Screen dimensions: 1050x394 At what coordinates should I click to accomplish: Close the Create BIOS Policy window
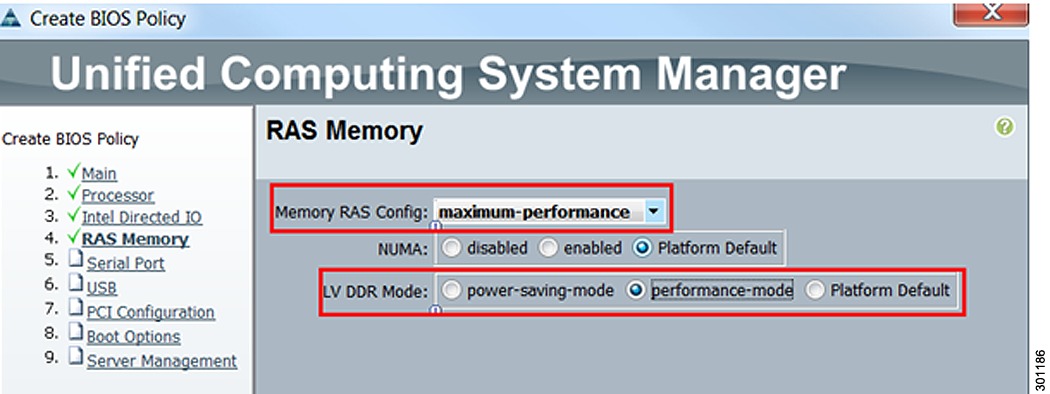tap(990, 13)
